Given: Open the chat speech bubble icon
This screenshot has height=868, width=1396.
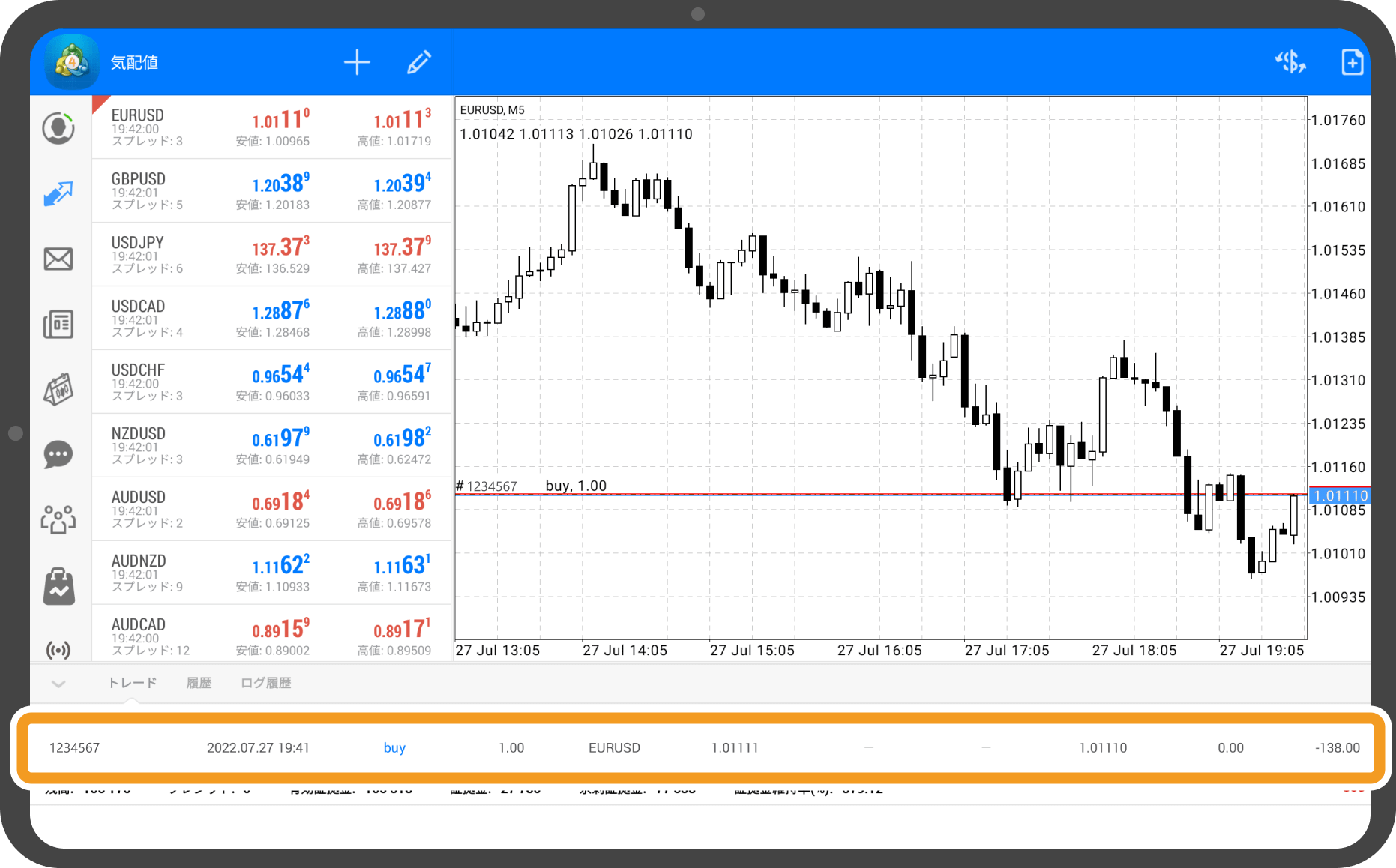Looking at the screenshot, I should [x=58, y=454].
